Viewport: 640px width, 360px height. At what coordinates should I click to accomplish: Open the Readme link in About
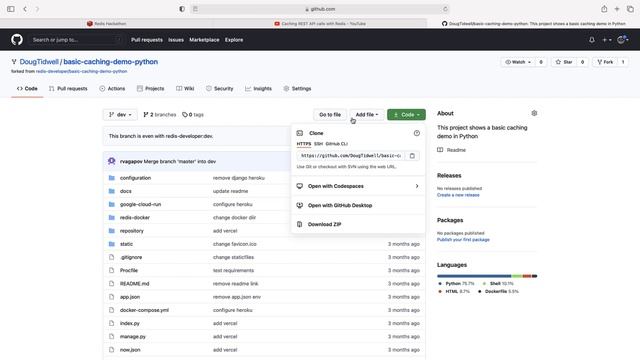456,150
